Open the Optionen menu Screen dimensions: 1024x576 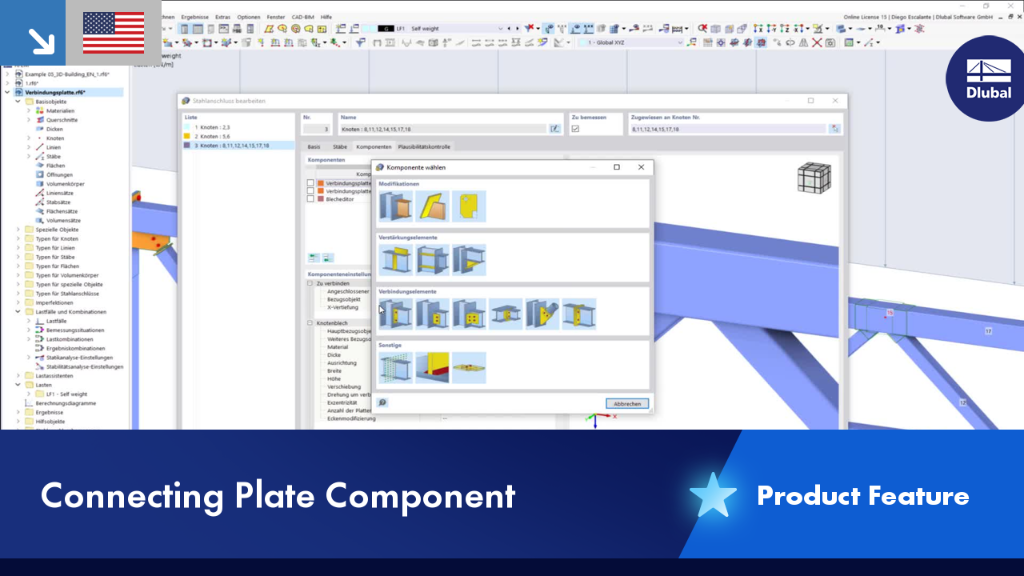(248, 17)
